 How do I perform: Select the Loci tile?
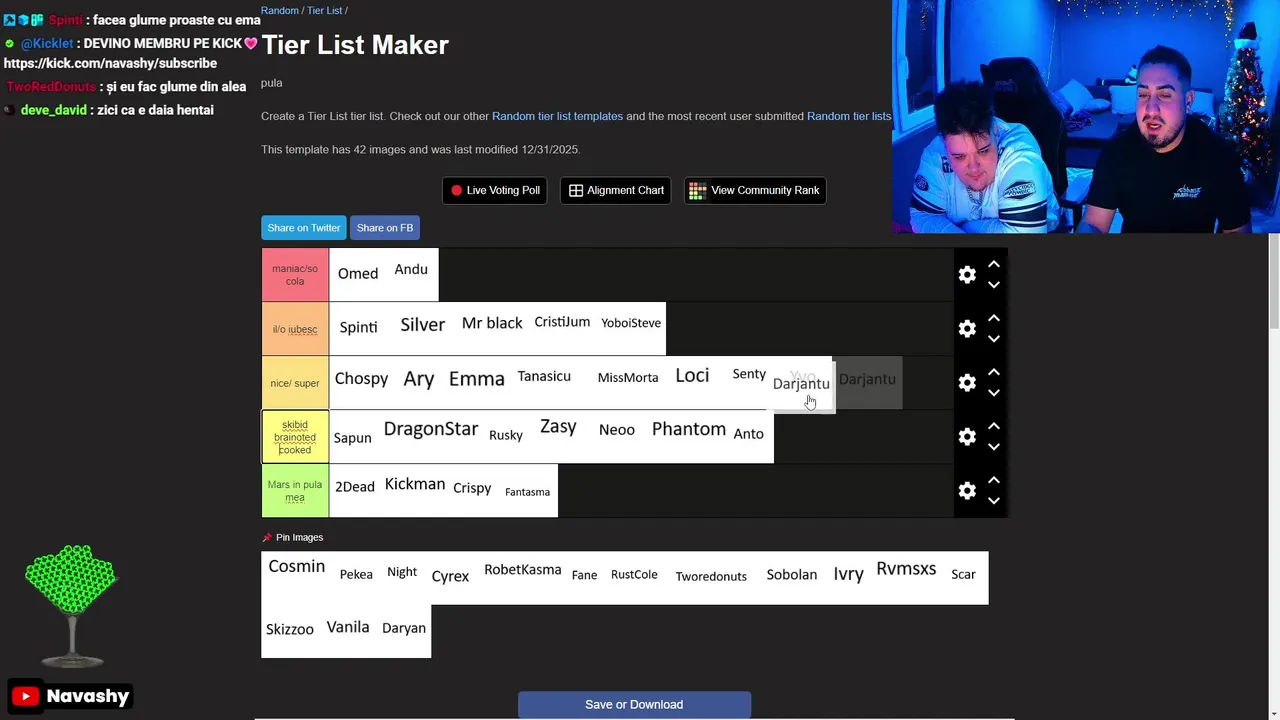tap(692, 382)
